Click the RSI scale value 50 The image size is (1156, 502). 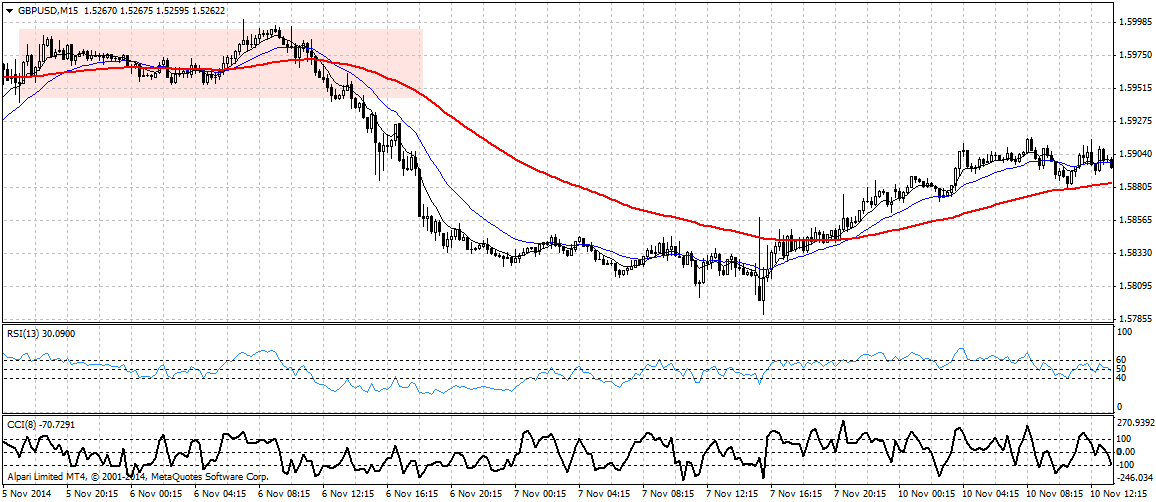1123,369
